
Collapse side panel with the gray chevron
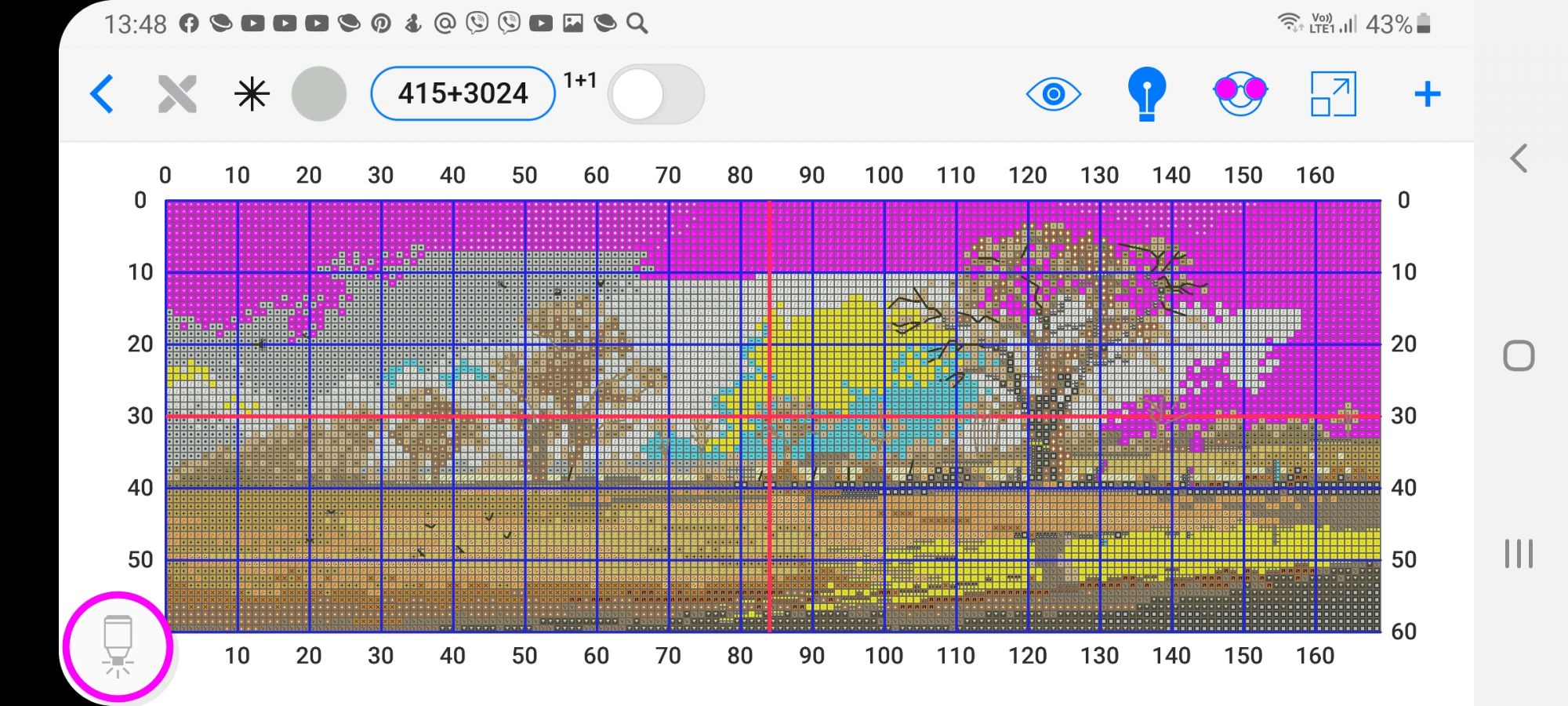[1519, 158]
